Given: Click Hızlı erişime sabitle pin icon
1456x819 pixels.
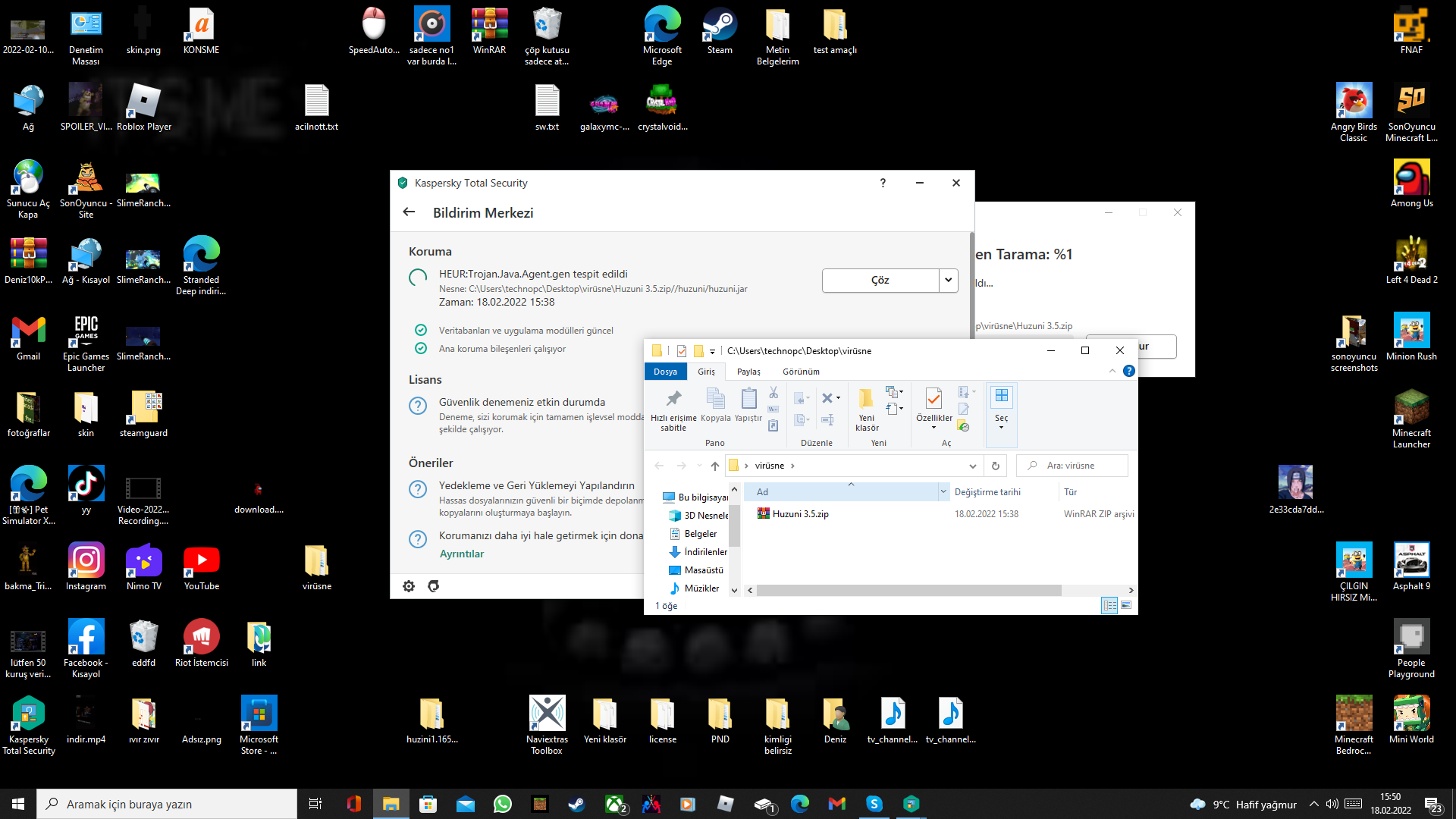Looking at the screenshot, I should (x=673, y=399).
